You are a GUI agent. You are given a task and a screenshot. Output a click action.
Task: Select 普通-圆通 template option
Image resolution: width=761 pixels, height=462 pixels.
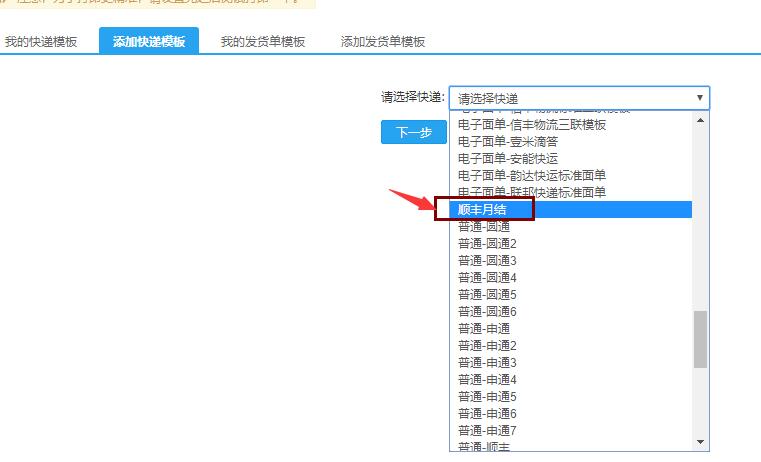(x=485, y=226)
